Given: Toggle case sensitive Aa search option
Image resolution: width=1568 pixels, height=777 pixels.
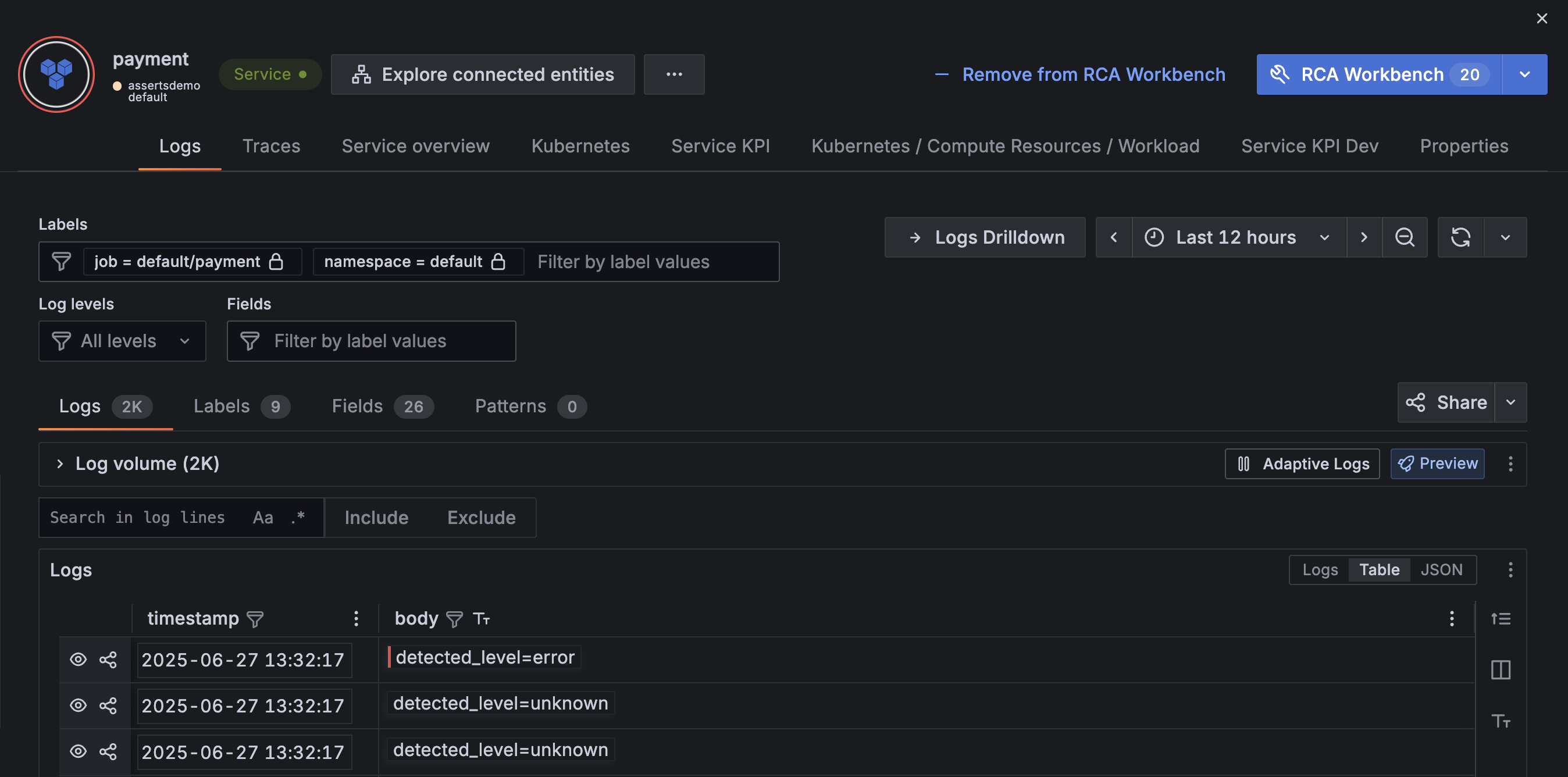Looking at the screenshot, I should pos(262,518).
